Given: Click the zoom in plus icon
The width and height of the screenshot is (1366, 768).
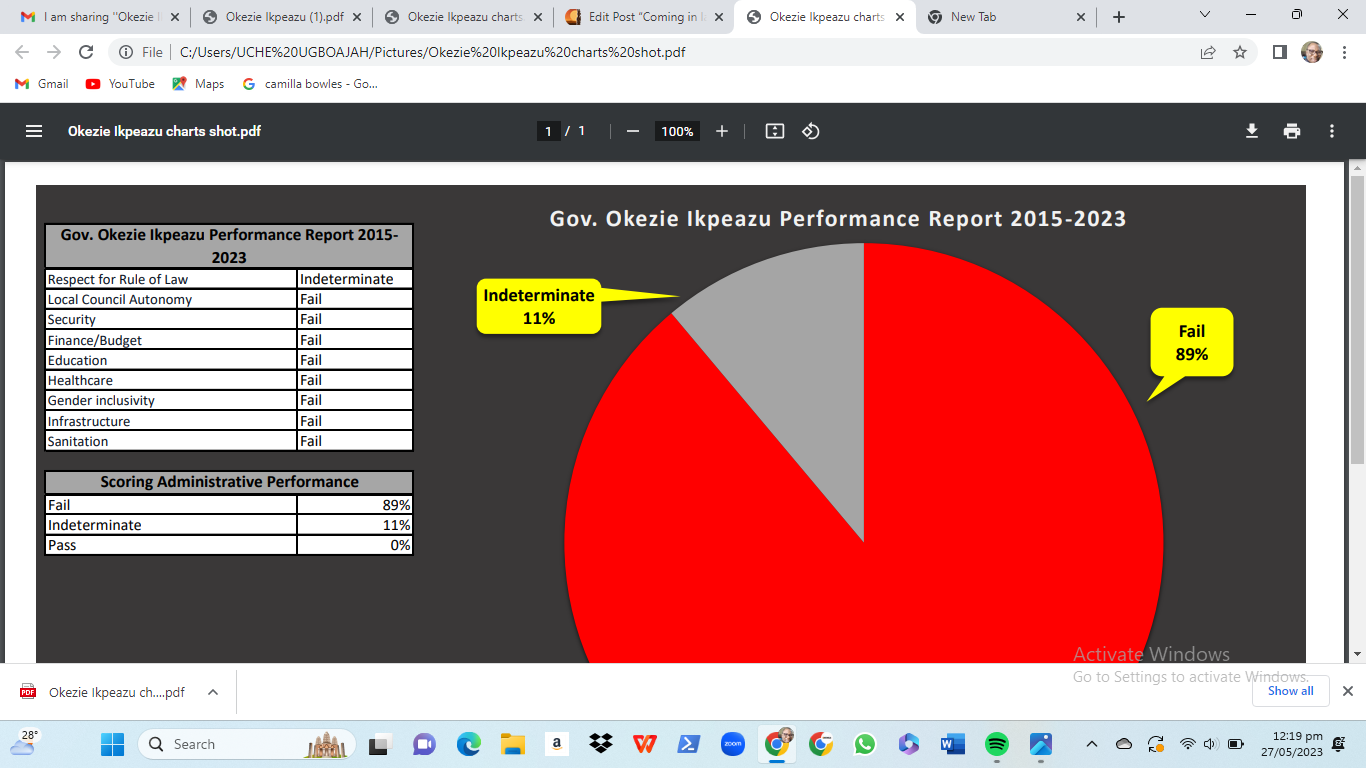Looking at the screenshot, I should (x=722, y=131).
